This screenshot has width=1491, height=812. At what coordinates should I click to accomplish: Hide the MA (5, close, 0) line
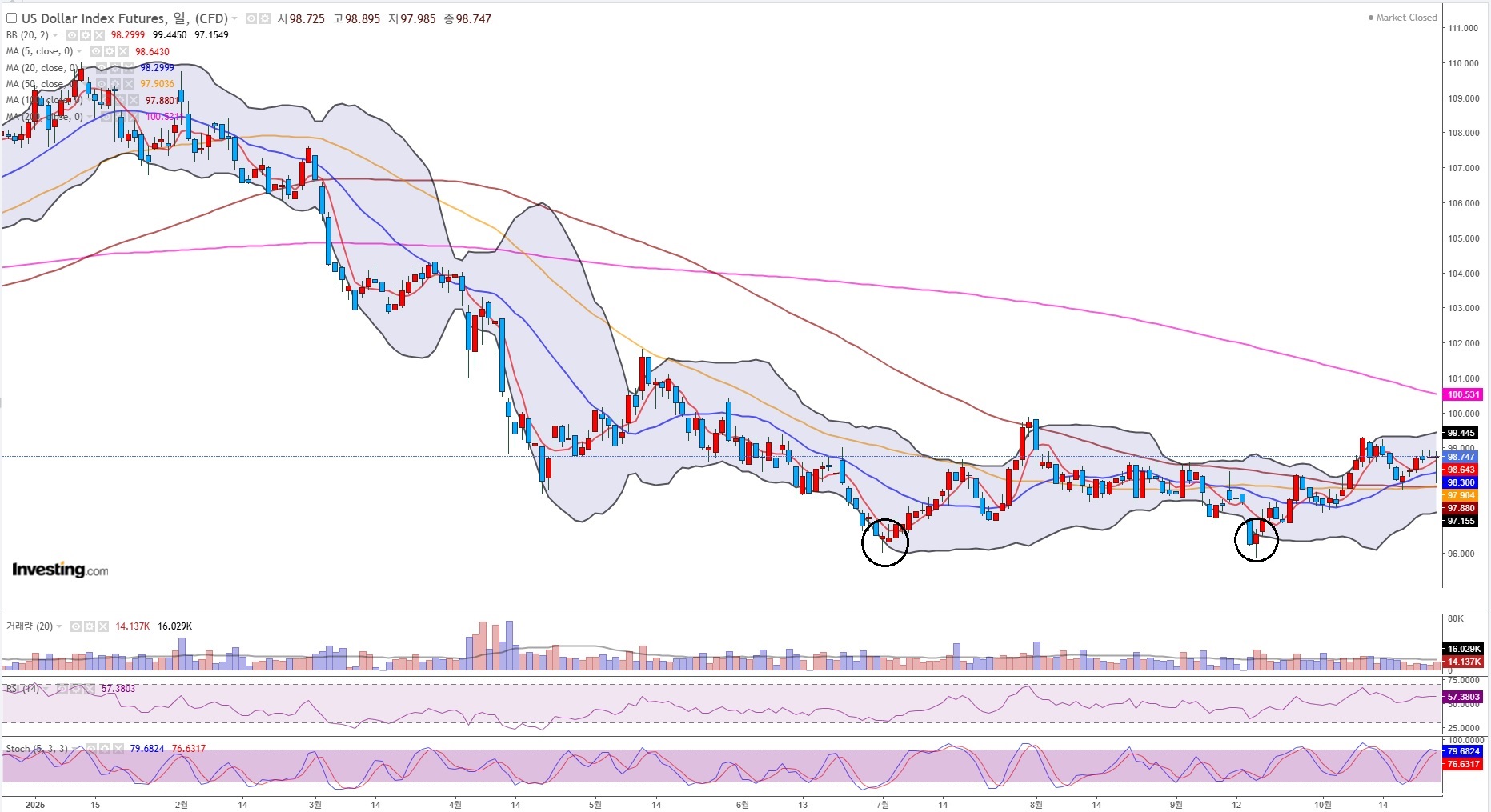pos(96,51)
